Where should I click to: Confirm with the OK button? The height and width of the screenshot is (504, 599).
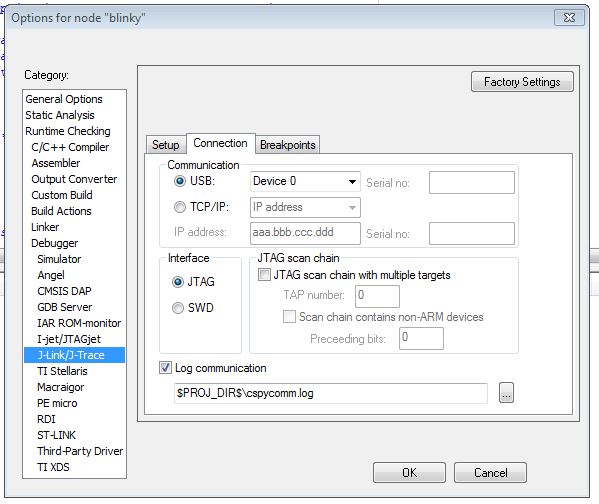pos(409,473)
